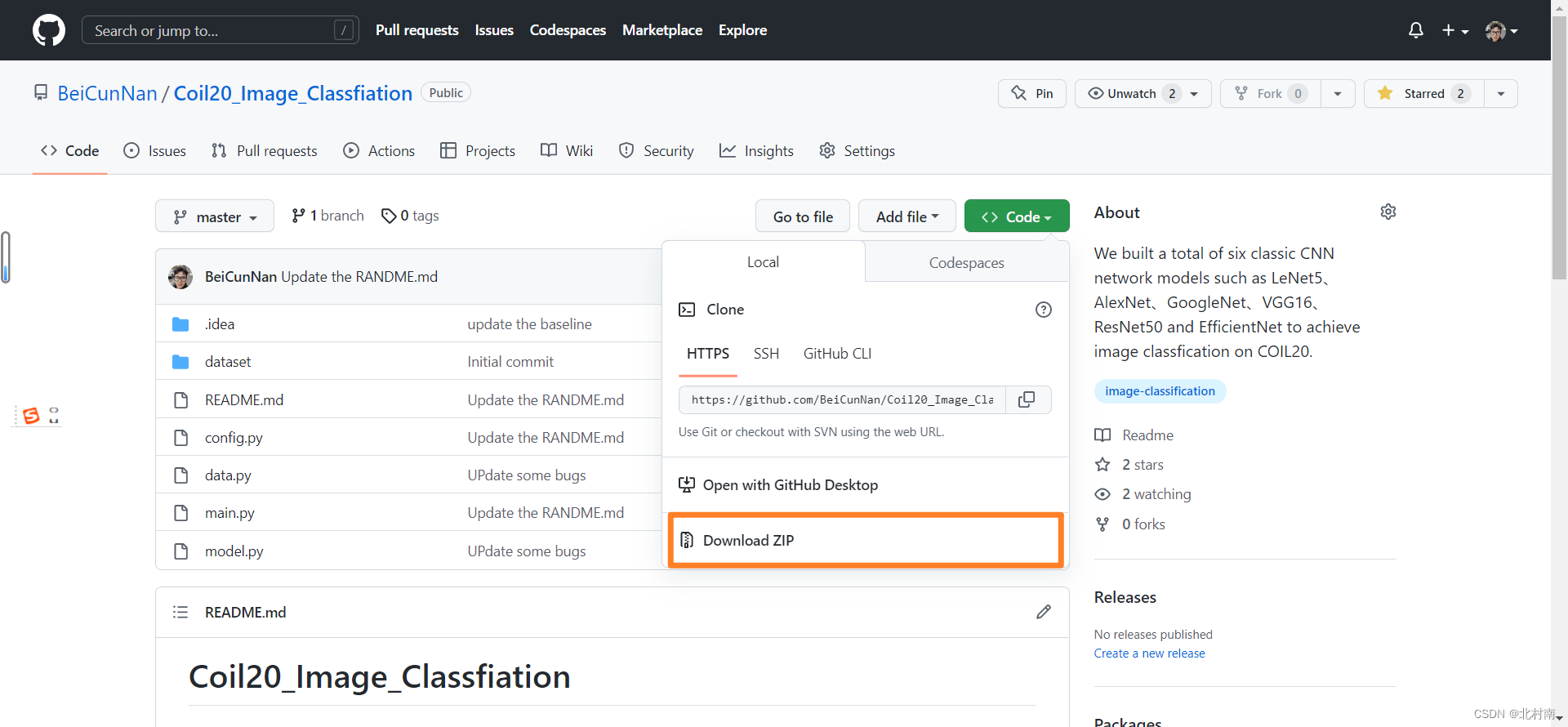Click BeiCunNan commit author avatar

pyautogui.click(x=180, y=277)
